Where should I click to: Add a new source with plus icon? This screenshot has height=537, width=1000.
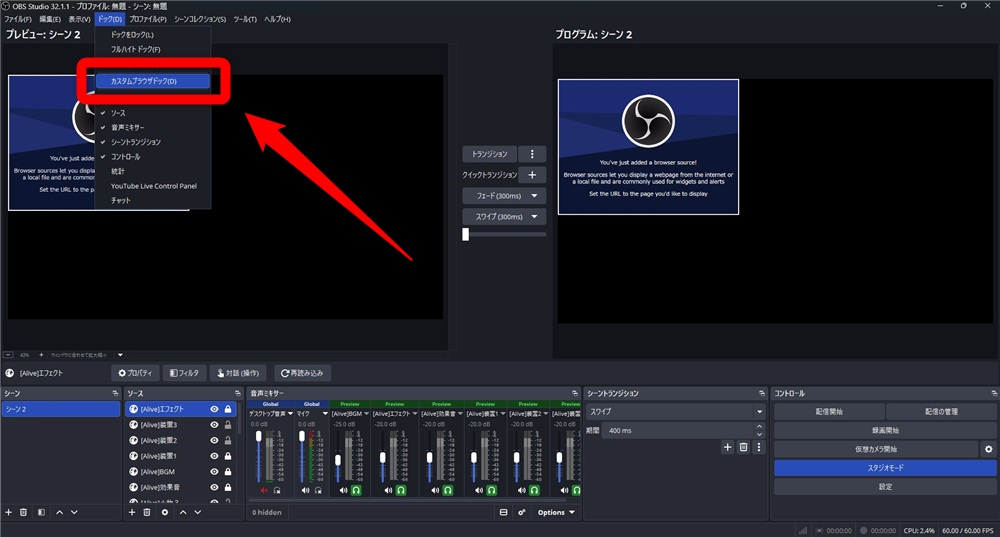pos(132,512)
